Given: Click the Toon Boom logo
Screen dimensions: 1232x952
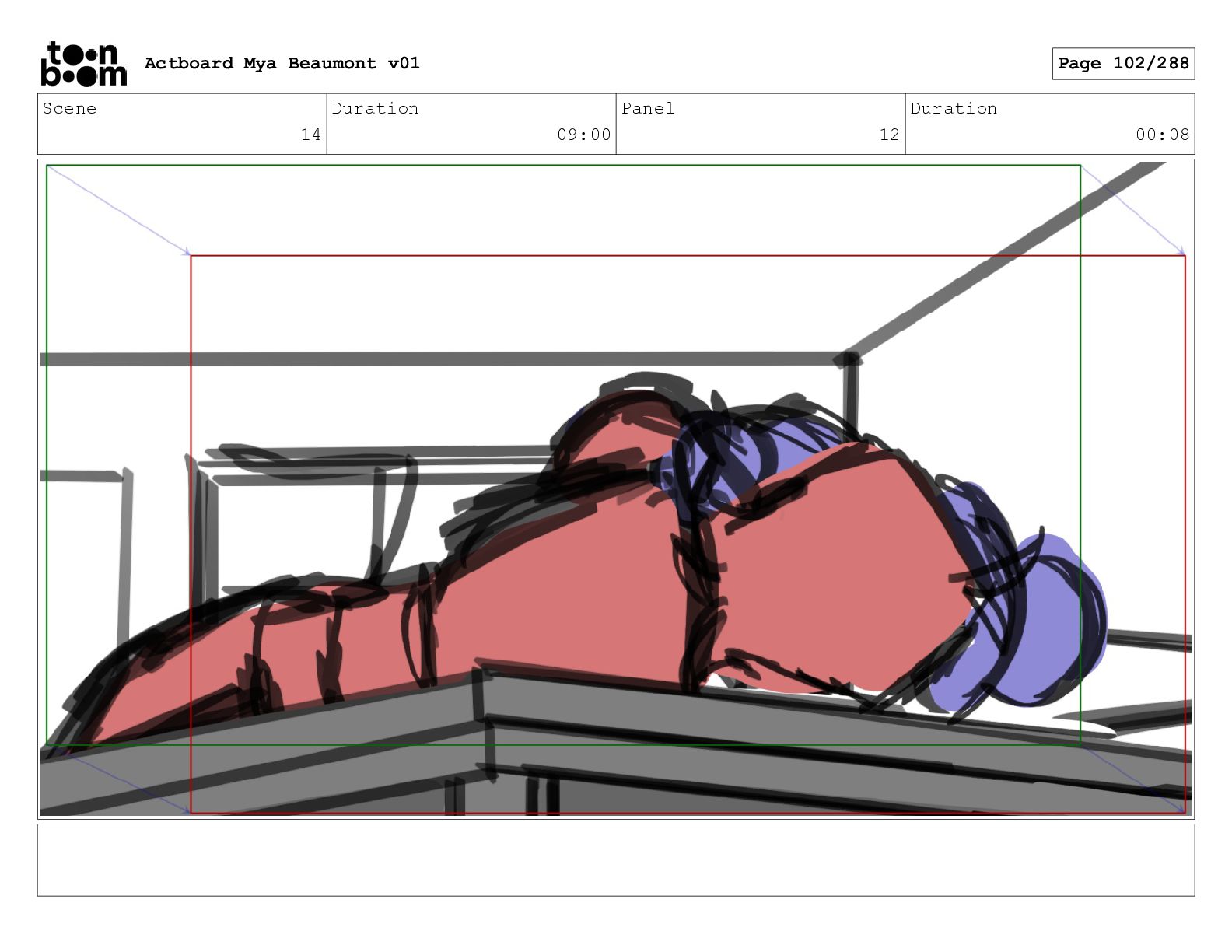Looking at the screenshot, I should coord(83,63).
